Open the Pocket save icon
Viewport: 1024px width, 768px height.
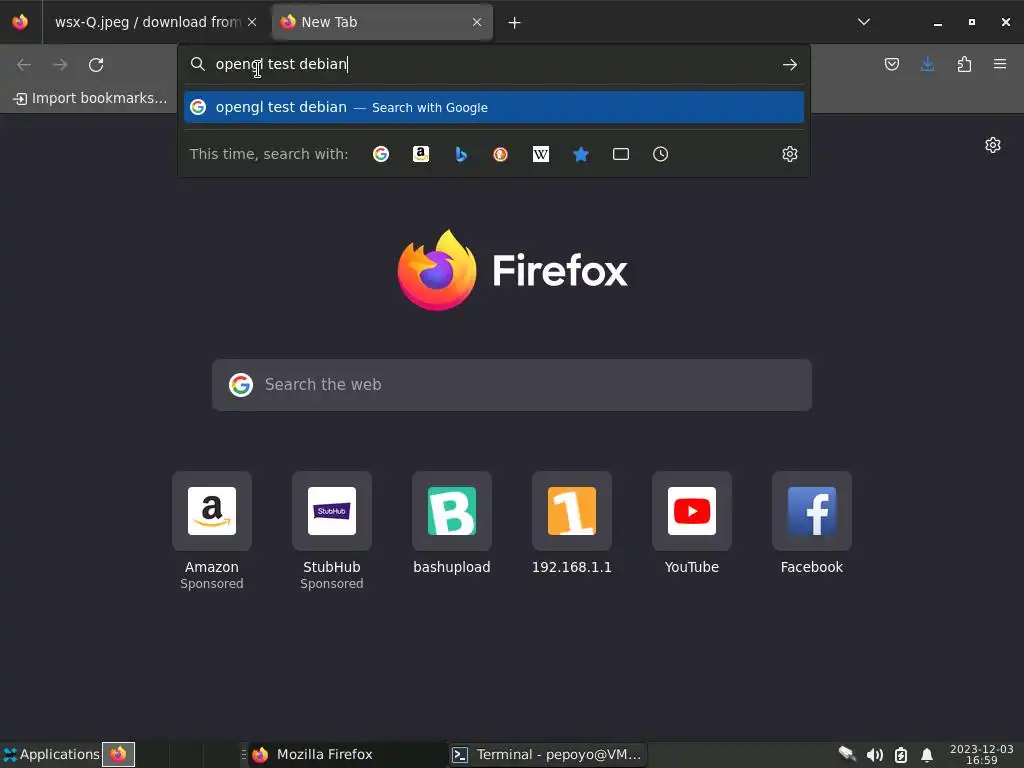point(891,64)
